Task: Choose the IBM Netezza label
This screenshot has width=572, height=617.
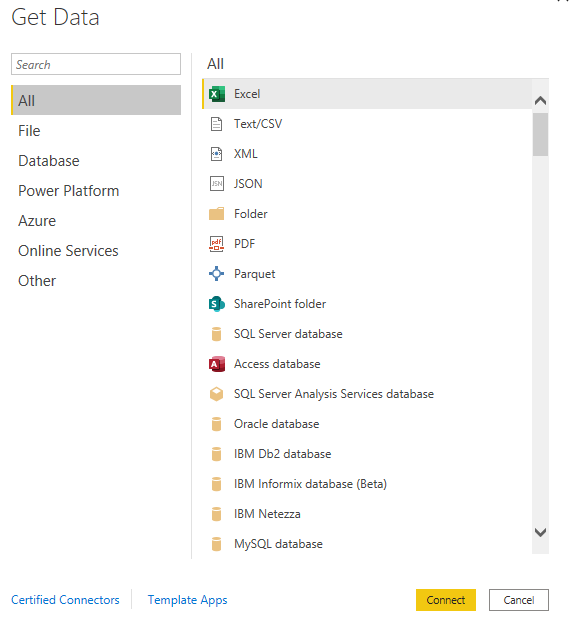Action: tap(267, 514)
